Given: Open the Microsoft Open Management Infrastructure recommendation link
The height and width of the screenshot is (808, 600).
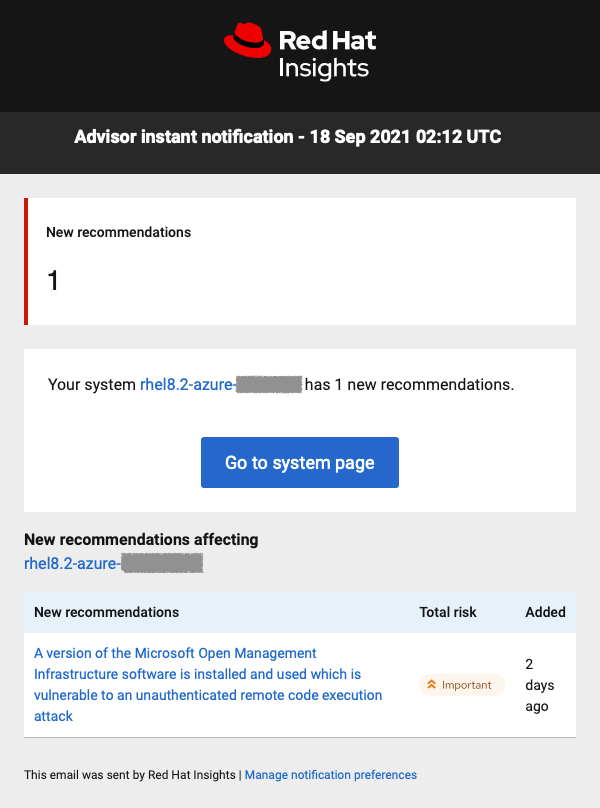Looking at the screenshot, I should pyautogui.click(x=208, y=685).
